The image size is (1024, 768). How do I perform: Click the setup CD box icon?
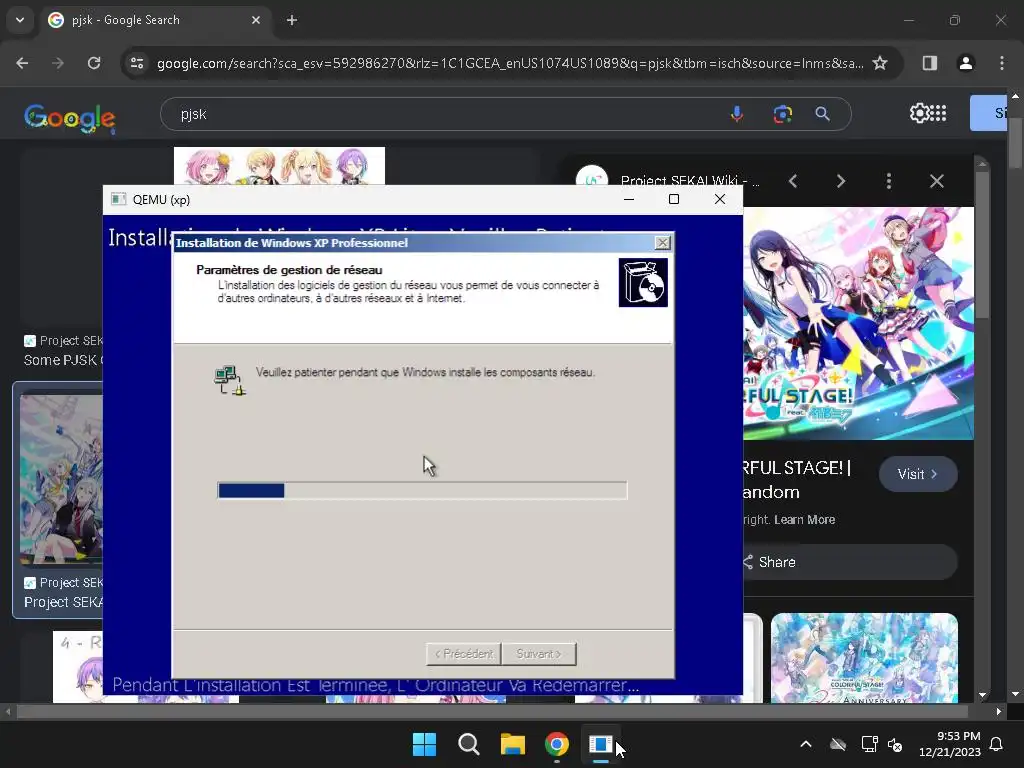tap(643, 282)
